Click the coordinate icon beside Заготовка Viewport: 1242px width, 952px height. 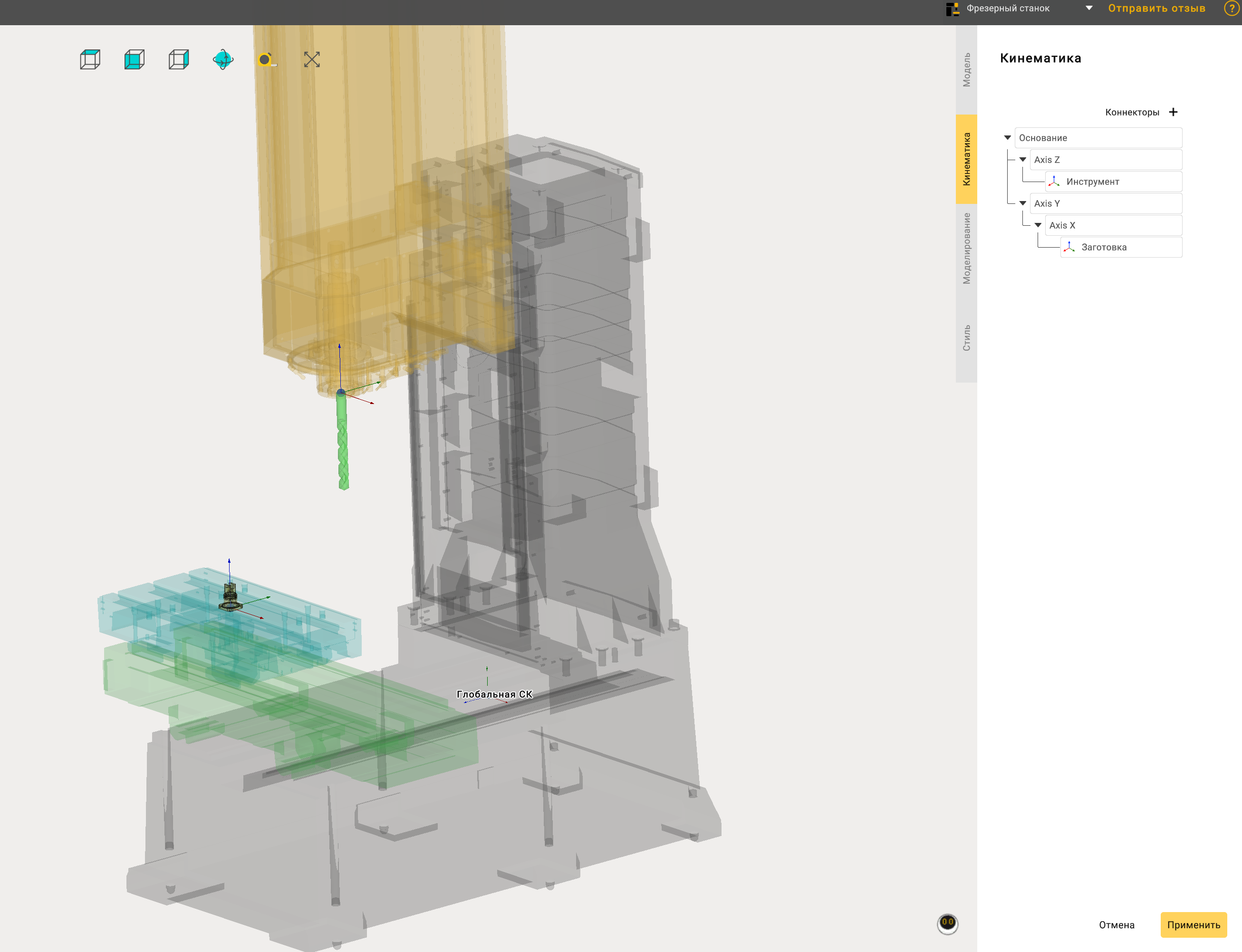point(1069,247)
